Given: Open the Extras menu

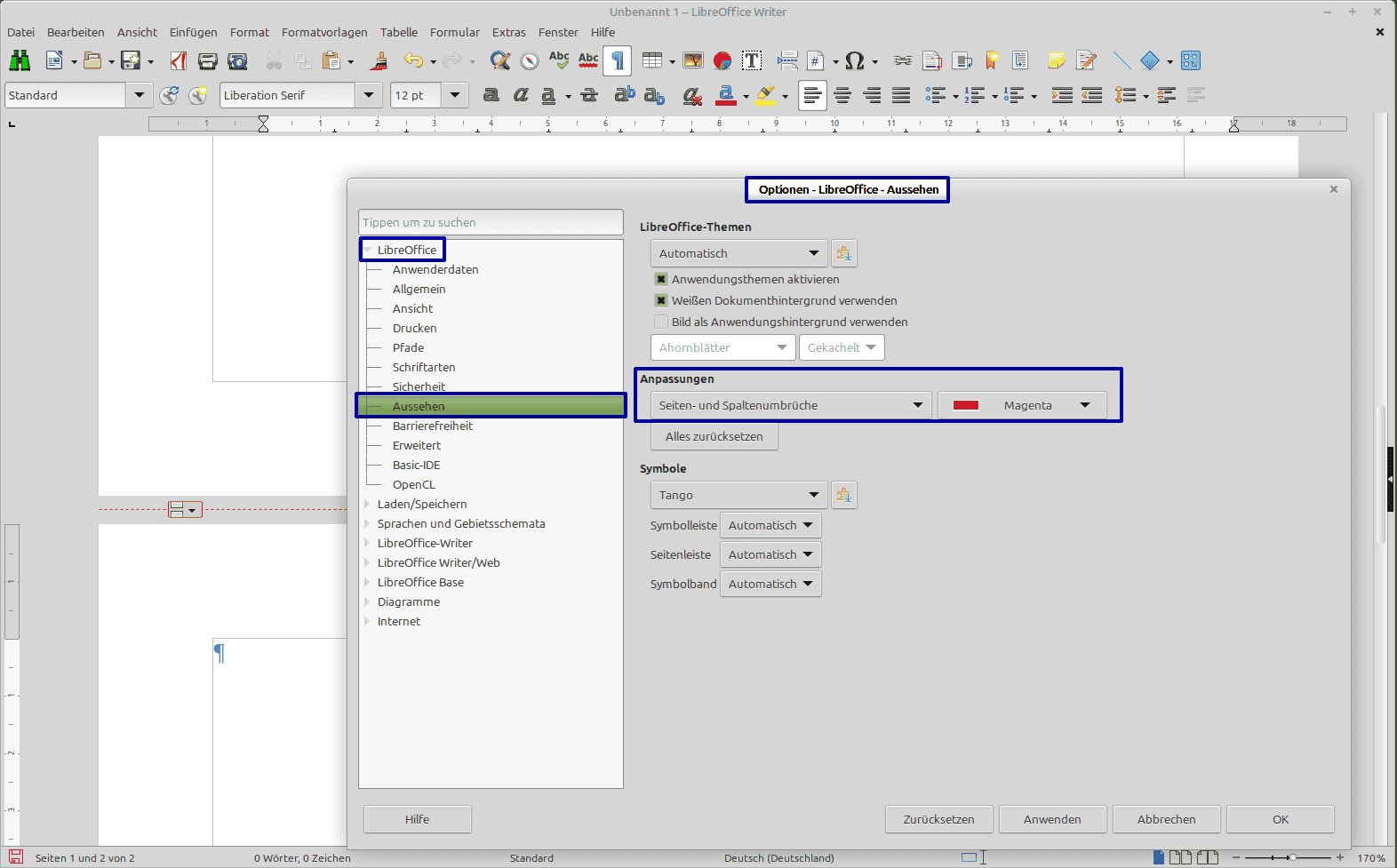Looking at the screenshot, I should [x=508, y=32].
